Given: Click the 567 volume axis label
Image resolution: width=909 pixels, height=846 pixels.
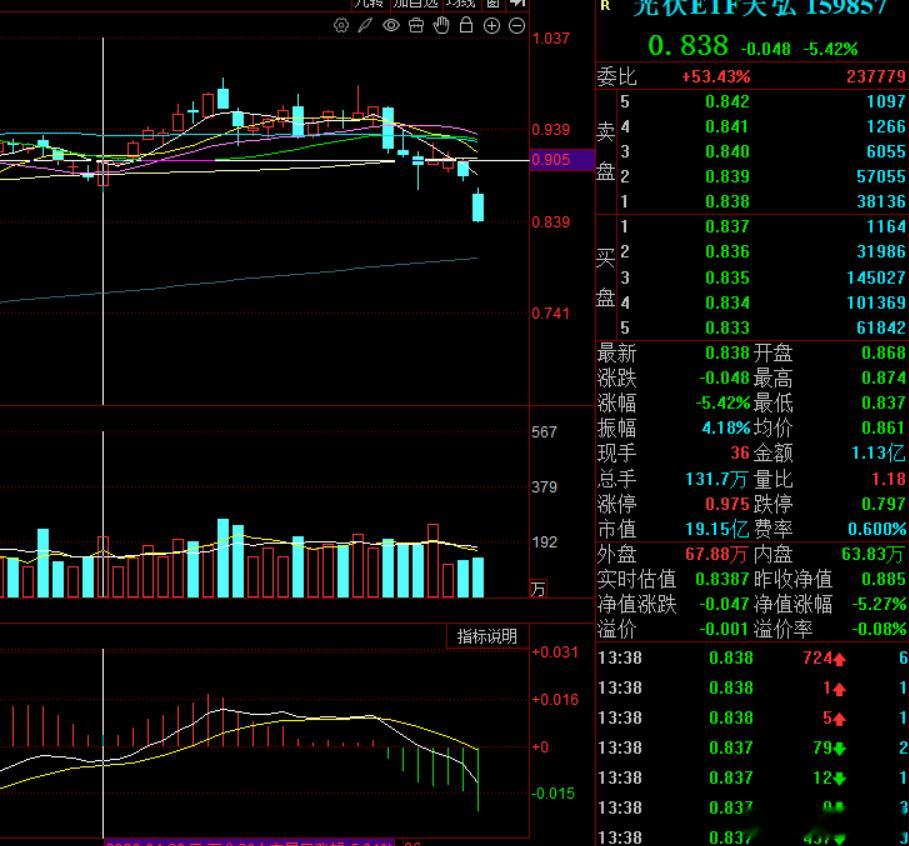Looking at the screenshot, I should coord(544,433).
